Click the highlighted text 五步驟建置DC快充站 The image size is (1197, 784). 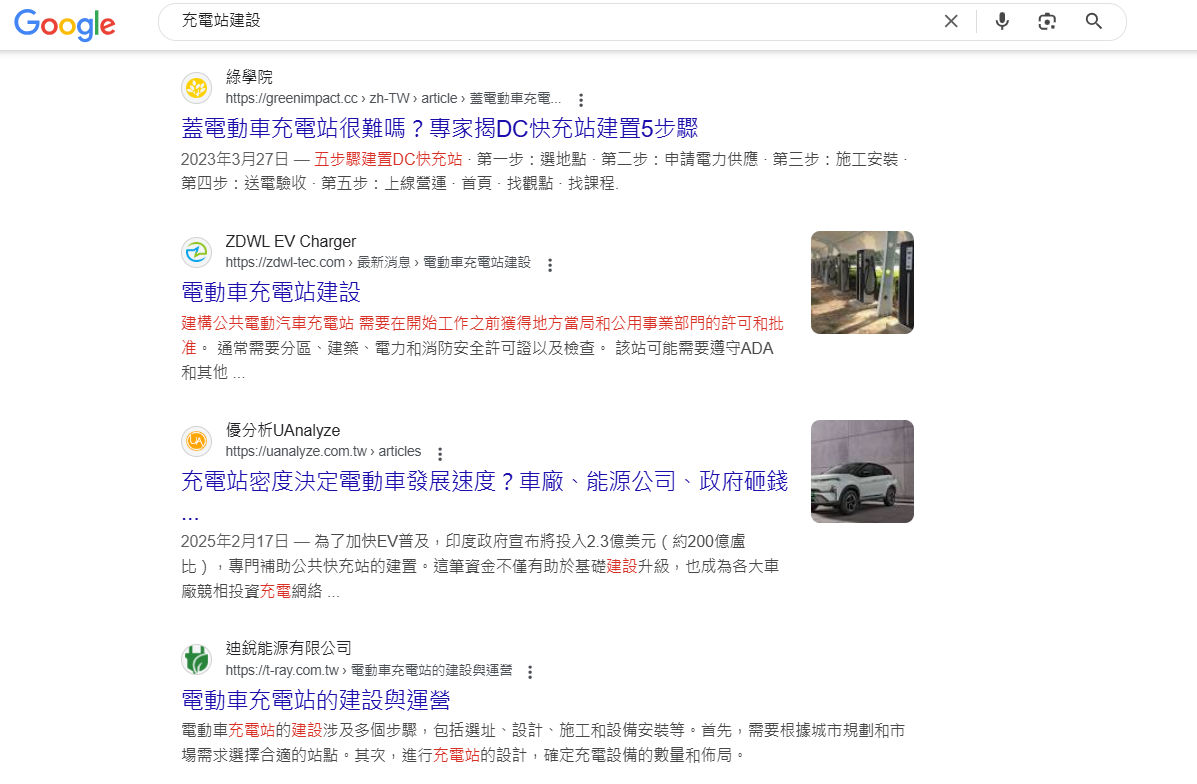coord(389,160)
